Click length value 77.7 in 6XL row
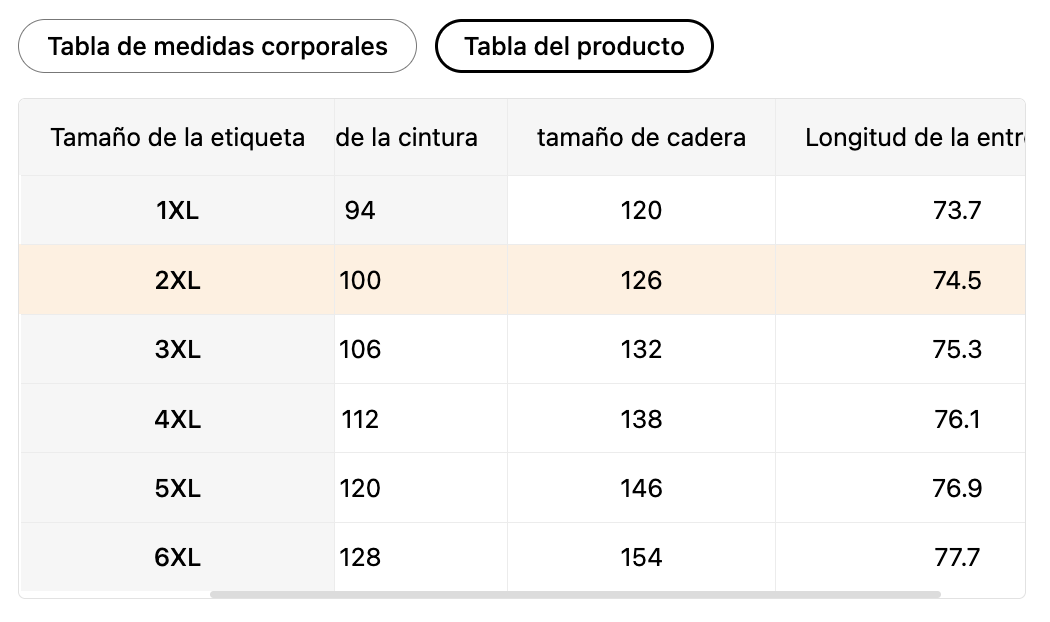 point(957,557)
